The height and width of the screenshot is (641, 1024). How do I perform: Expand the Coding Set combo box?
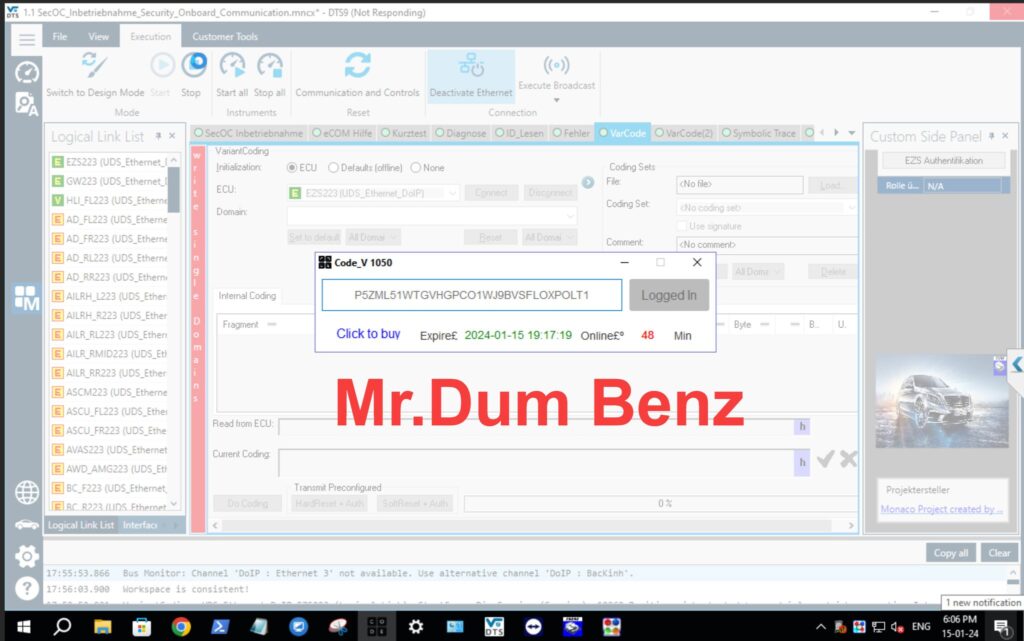(x=852, y=208)
